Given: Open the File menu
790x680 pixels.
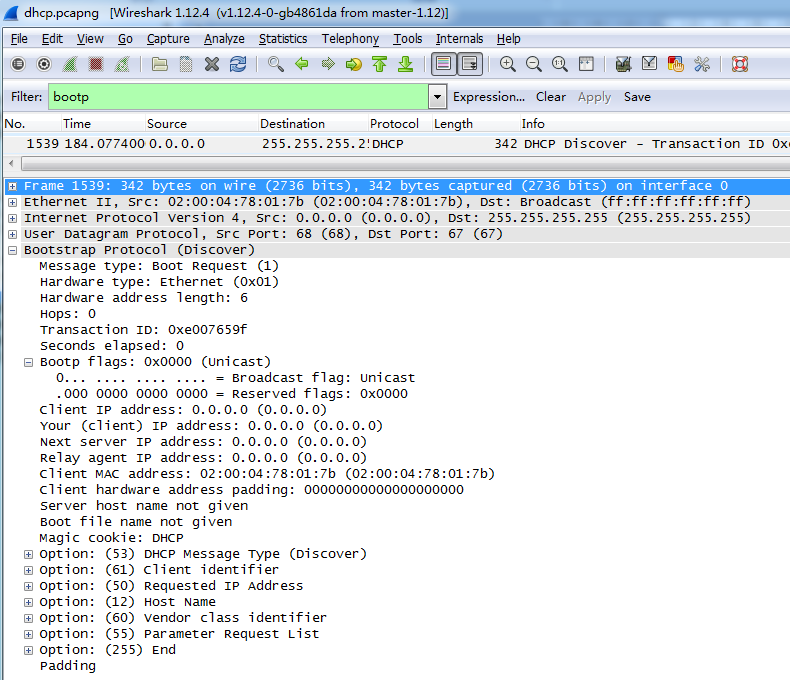Looking at the screenshot, I should point(19,39).
